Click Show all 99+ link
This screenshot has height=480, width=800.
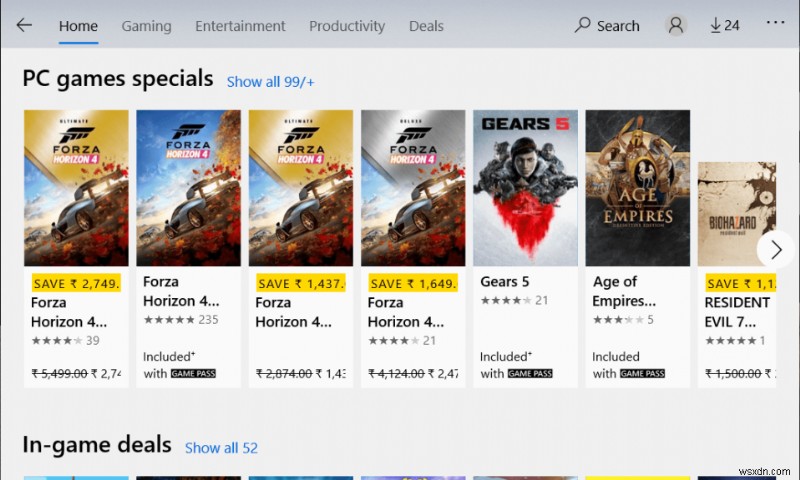point(270,82)
